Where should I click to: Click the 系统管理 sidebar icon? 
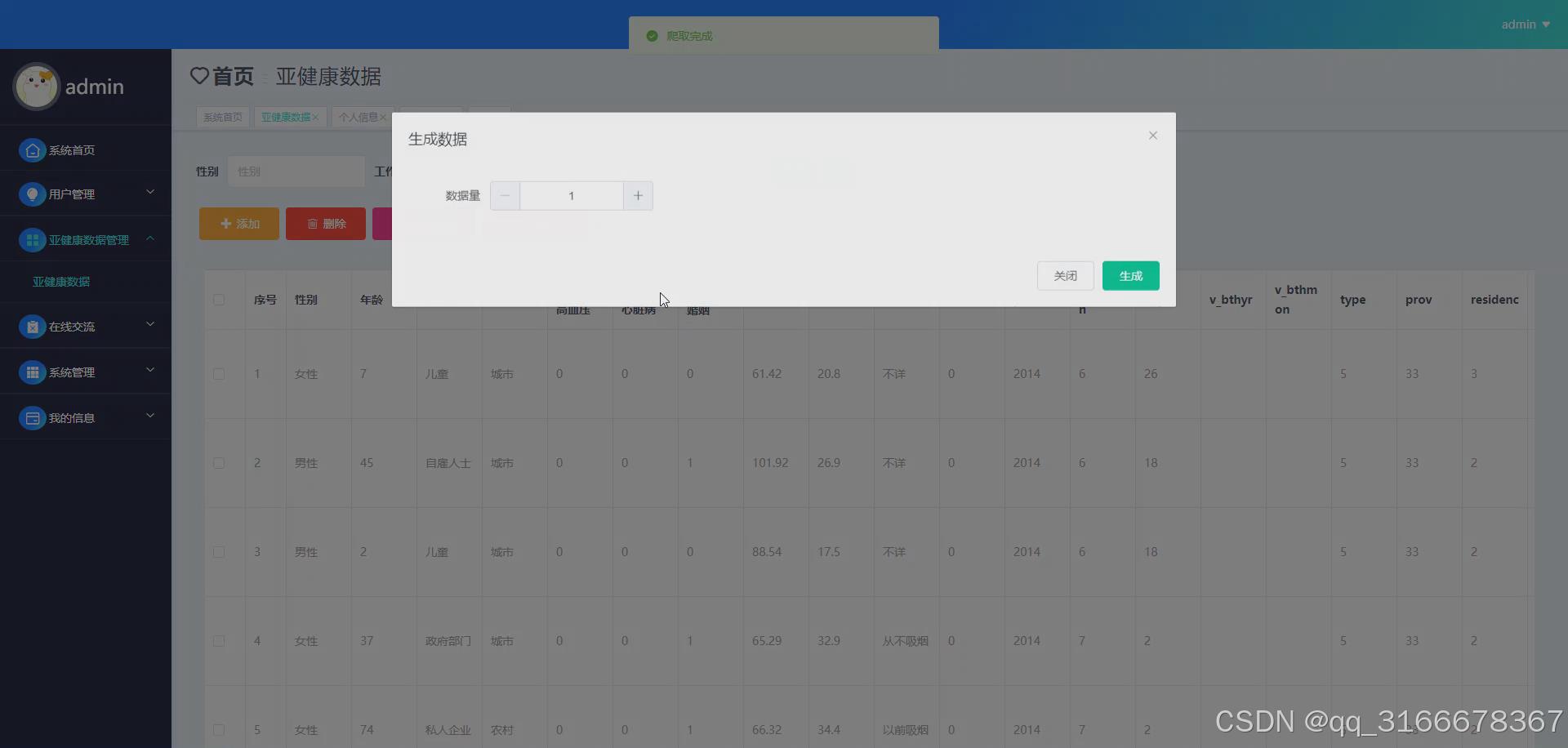pos(32,372)
